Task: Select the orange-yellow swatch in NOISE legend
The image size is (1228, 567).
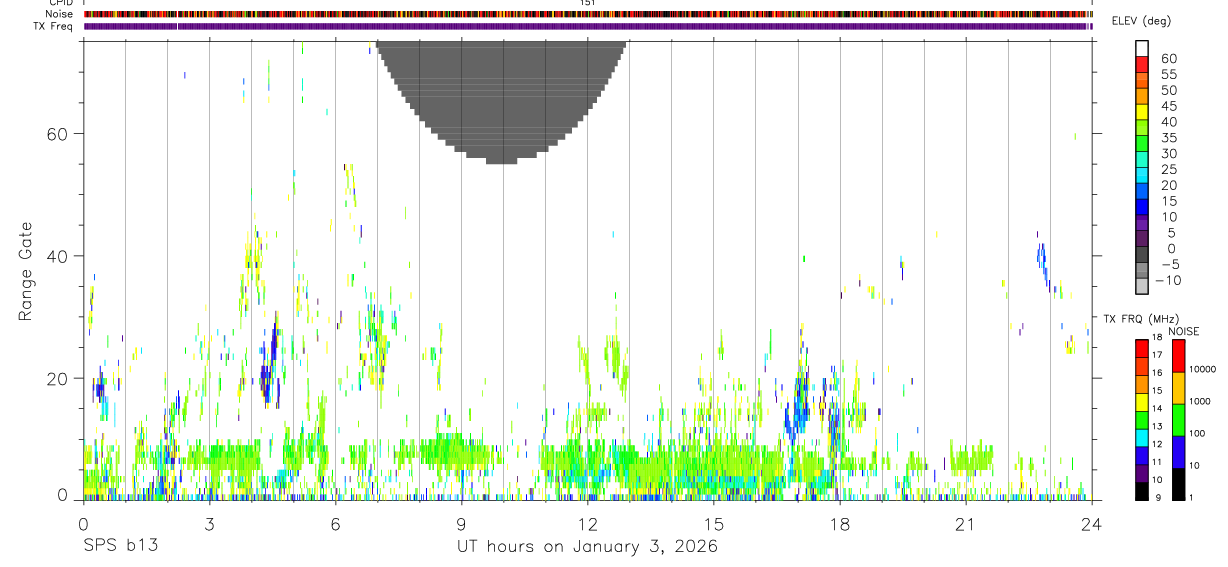Action: [x=1179, y=388]
